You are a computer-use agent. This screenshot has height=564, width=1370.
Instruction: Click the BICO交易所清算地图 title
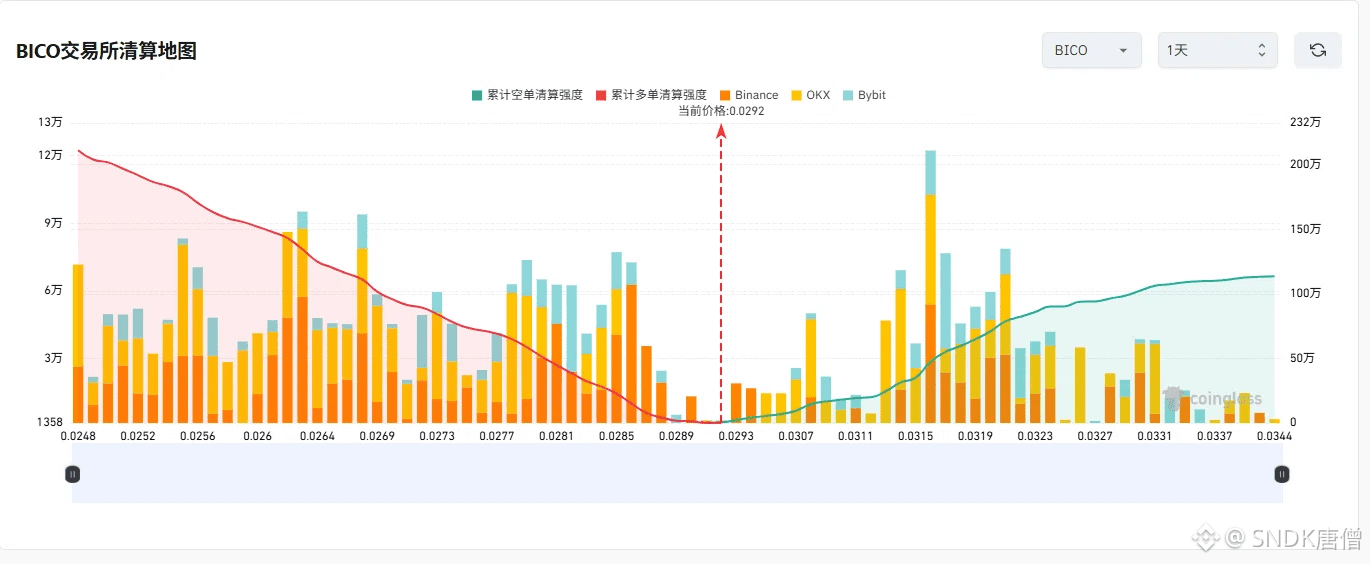pos(106,51)
